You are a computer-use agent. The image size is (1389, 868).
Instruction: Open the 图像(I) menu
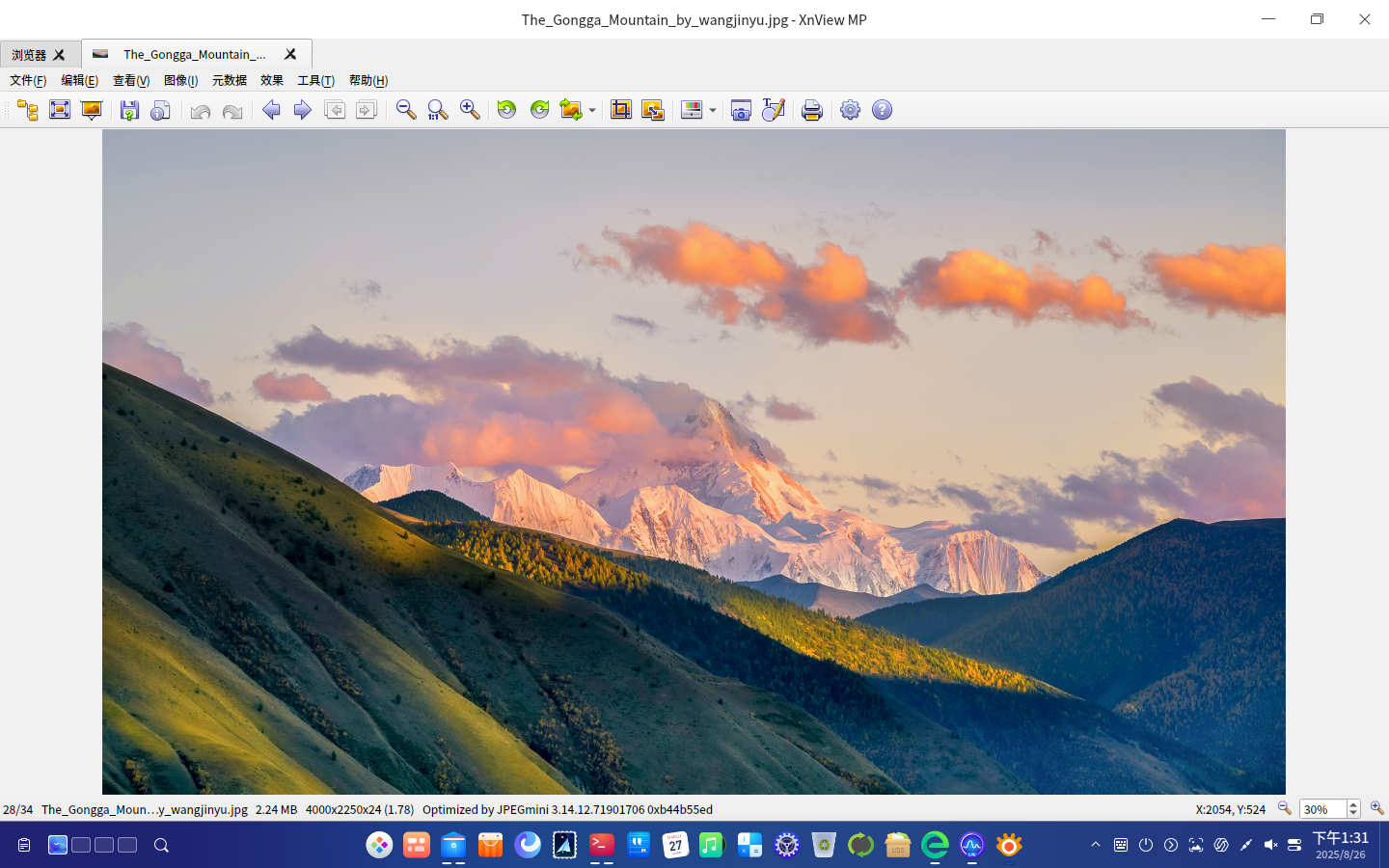[x=180, y=81]
